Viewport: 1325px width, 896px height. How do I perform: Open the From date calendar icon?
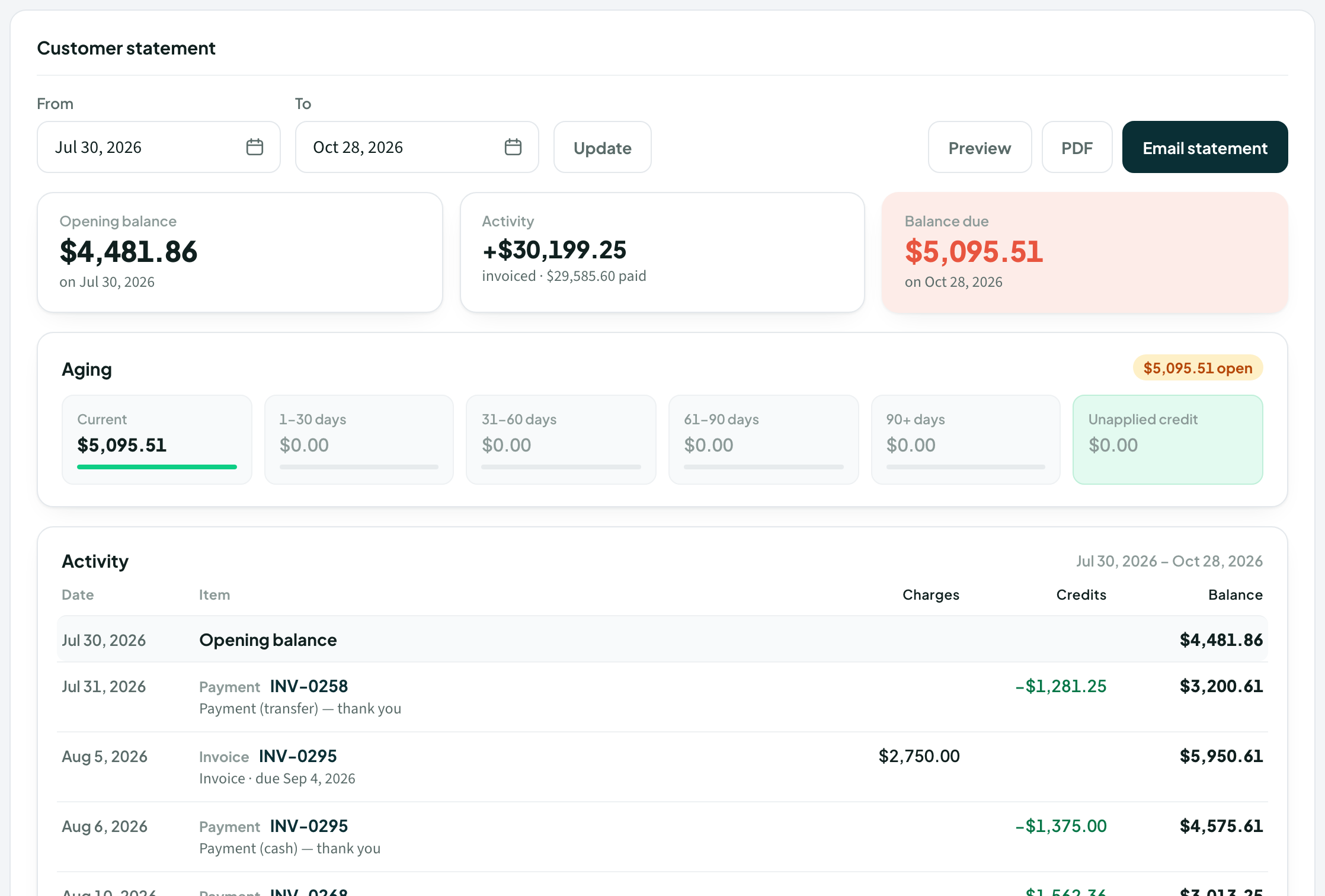255,147
